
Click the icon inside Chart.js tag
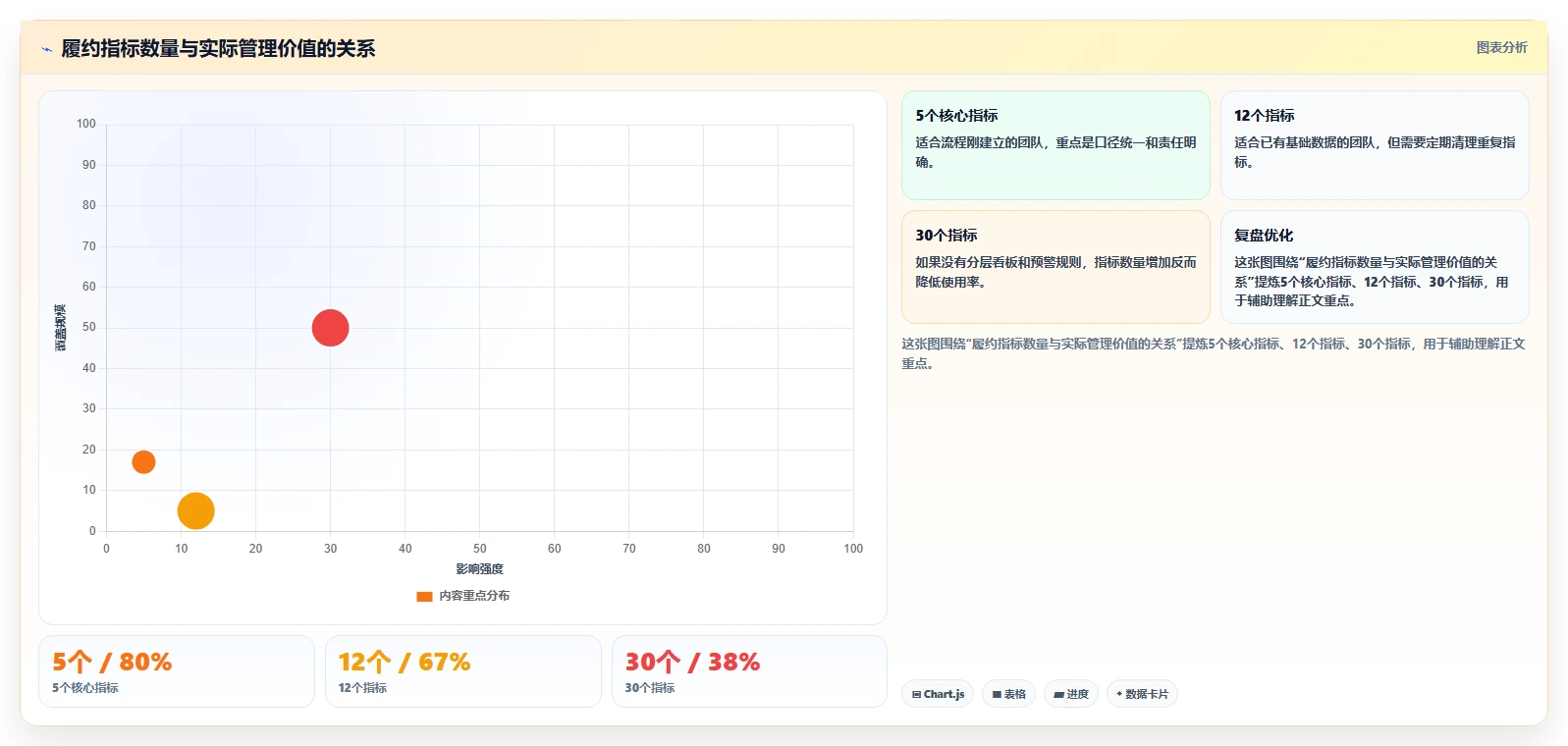(916, 694)
